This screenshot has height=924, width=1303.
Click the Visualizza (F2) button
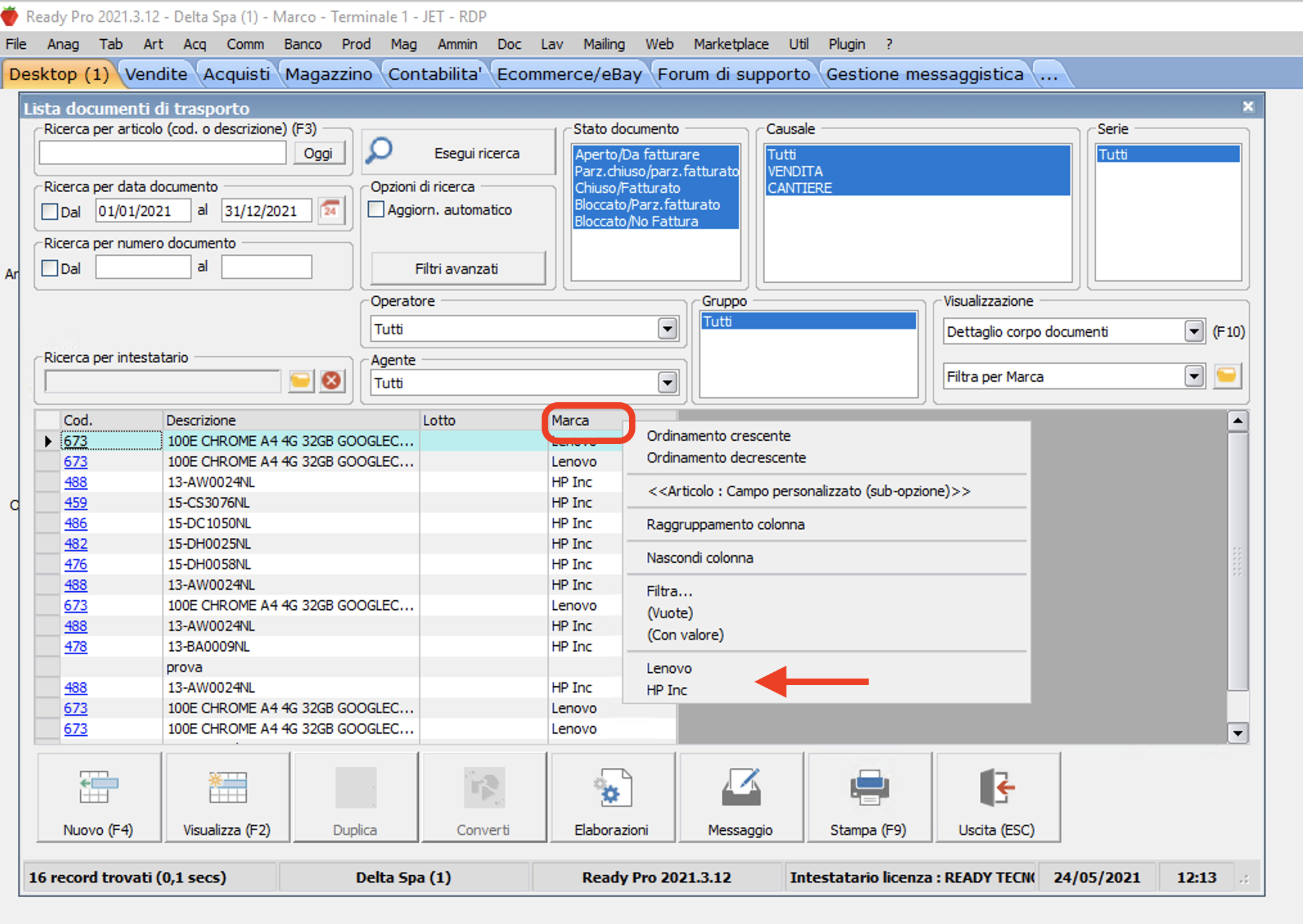tap(227, 797)
